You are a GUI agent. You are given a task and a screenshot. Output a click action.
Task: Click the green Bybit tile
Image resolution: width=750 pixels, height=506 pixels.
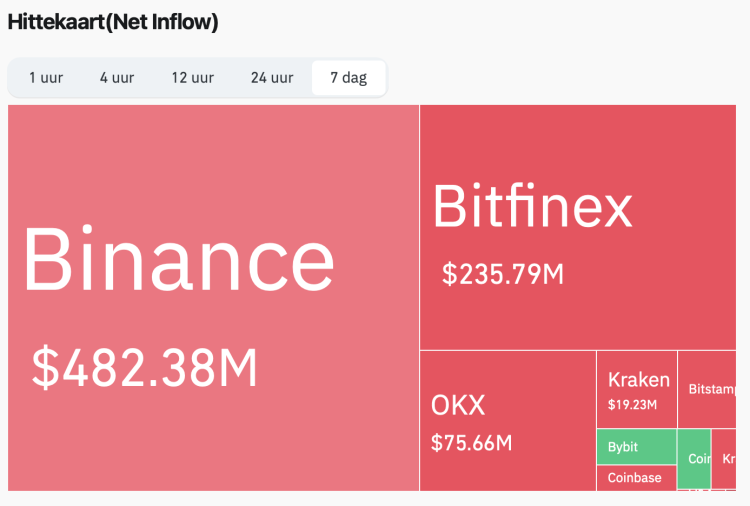click(636, 447)
